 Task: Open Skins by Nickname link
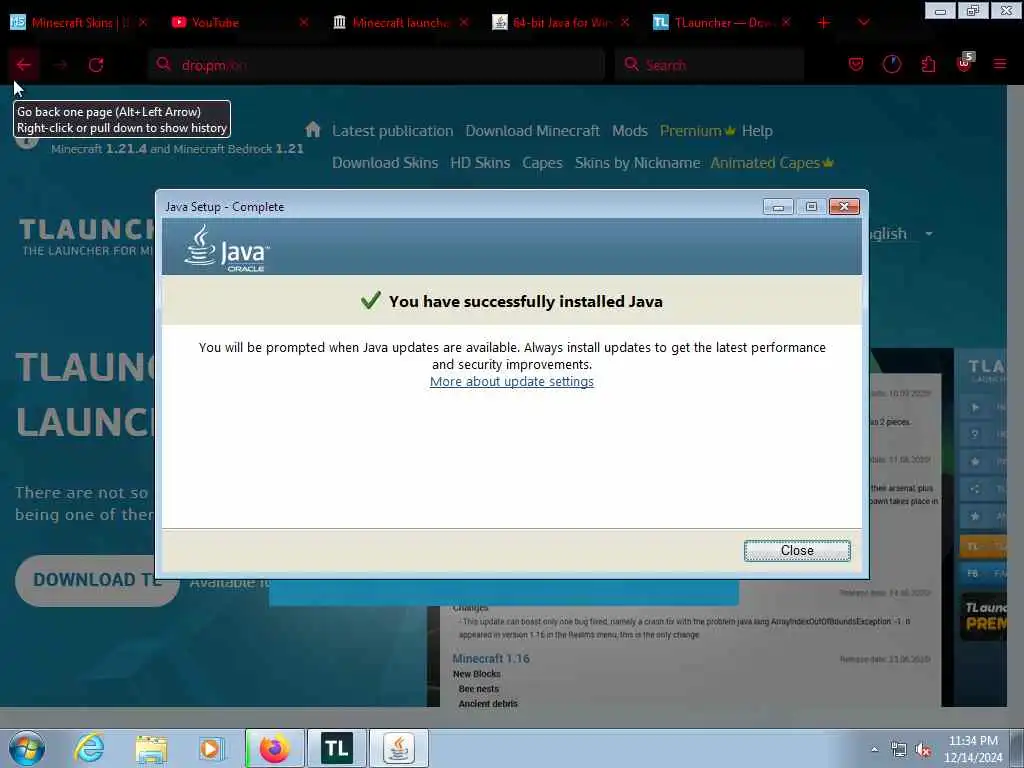point(637,163)
